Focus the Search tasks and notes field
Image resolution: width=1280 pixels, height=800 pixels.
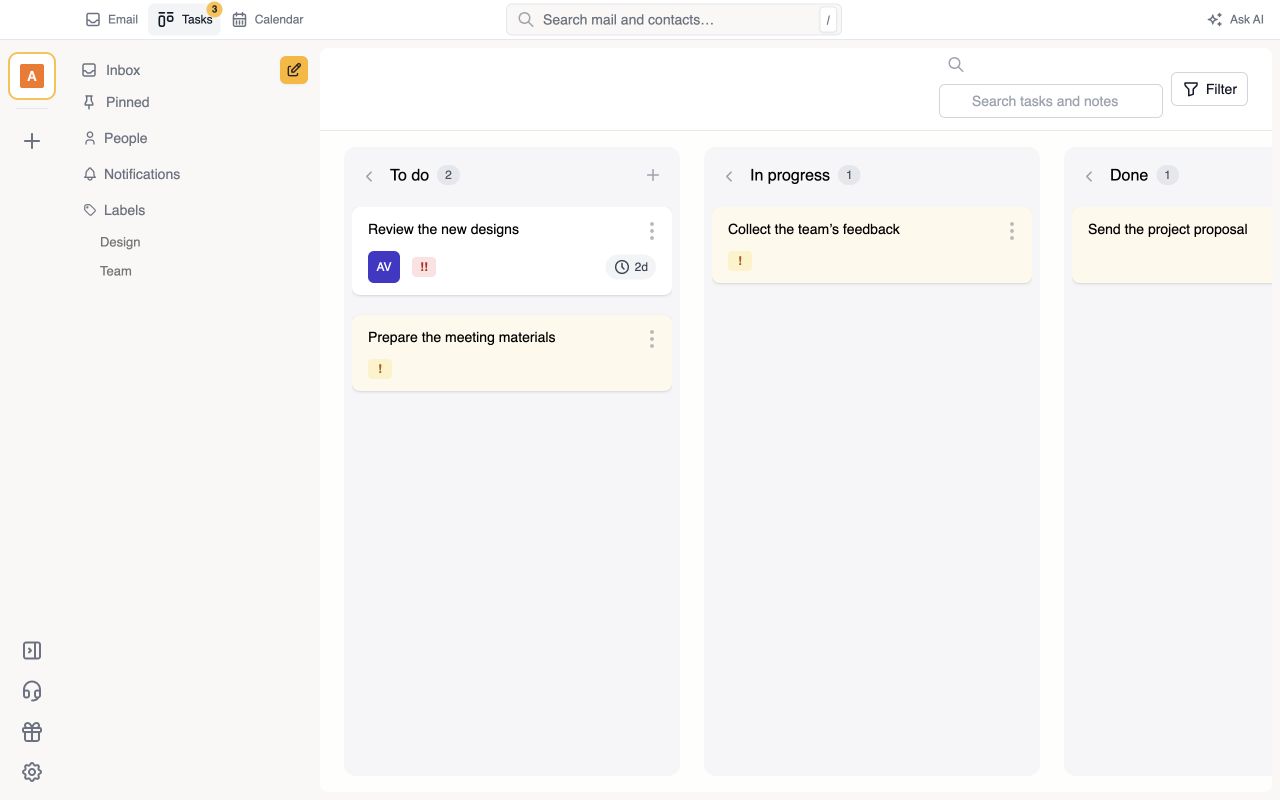tap(1051, 101)
